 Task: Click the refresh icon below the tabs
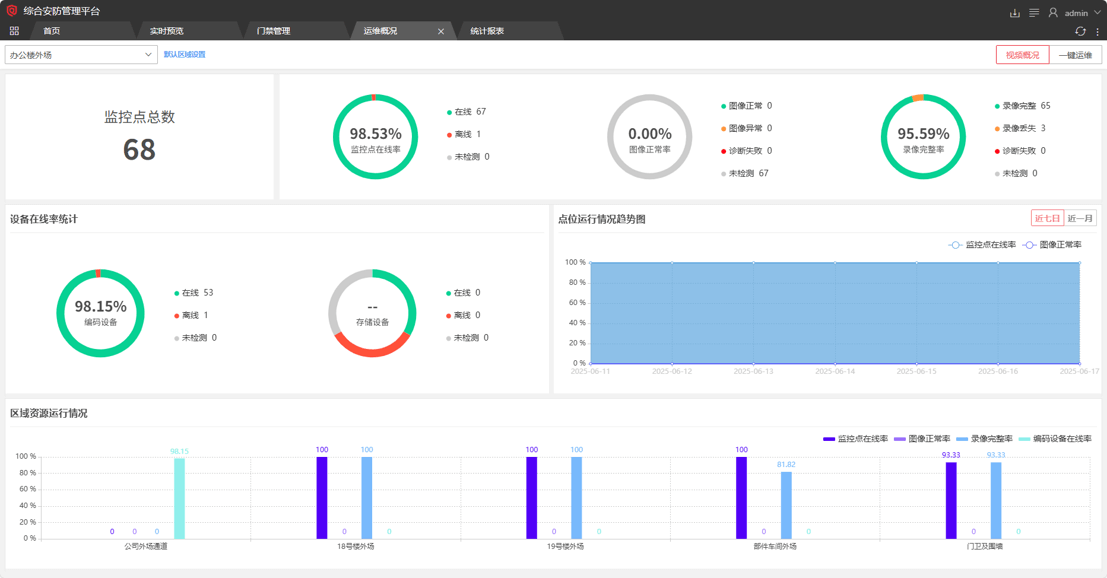[x=1080, y=32]
